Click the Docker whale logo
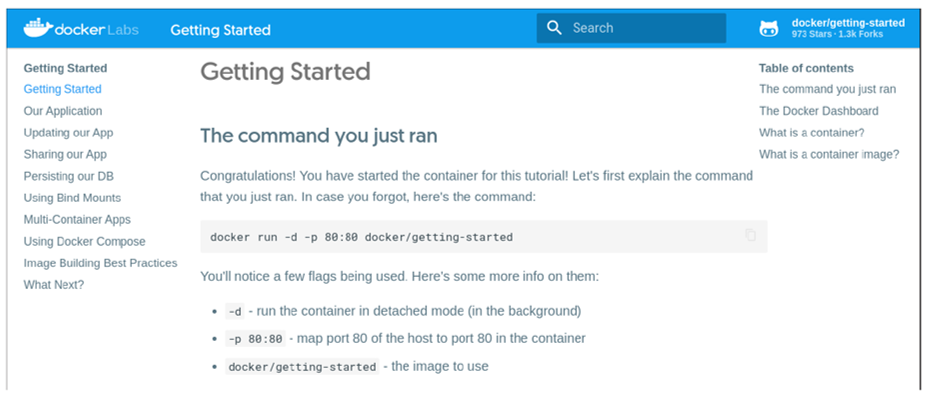 [x=40, y=28]
